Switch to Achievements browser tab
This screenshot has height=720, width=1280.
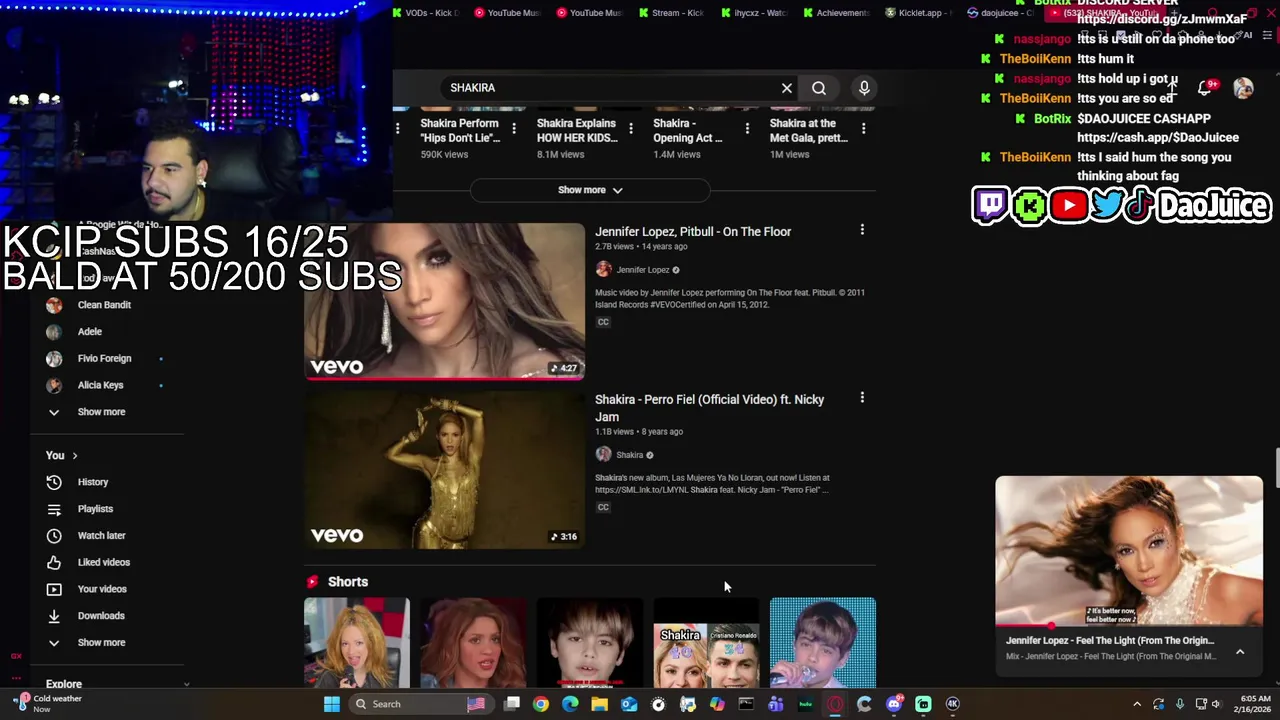[x=835, y=13]
